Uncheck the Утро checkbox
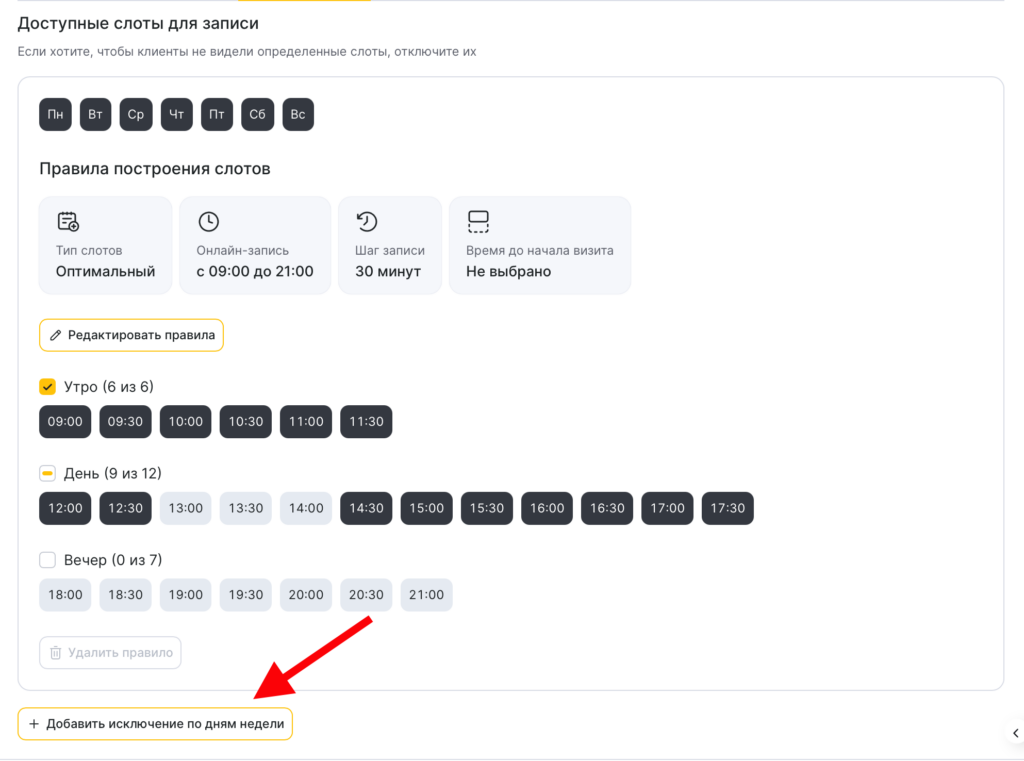The height and width of the screenshot is (761, 1024). click(x=47, y=387)
